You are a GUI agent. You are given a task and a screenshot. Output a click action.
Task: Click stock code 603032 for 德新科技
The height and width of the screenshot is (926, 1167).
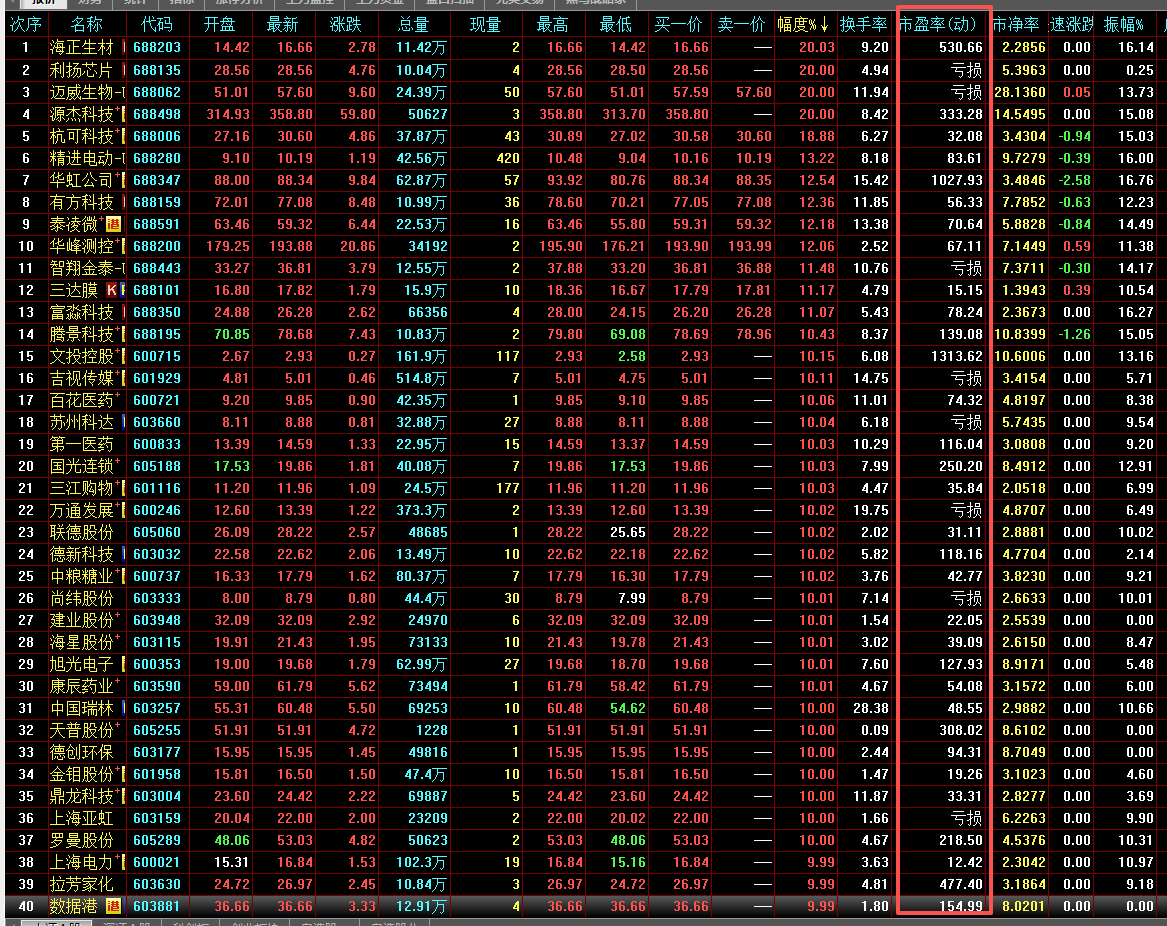pos(157,555)
